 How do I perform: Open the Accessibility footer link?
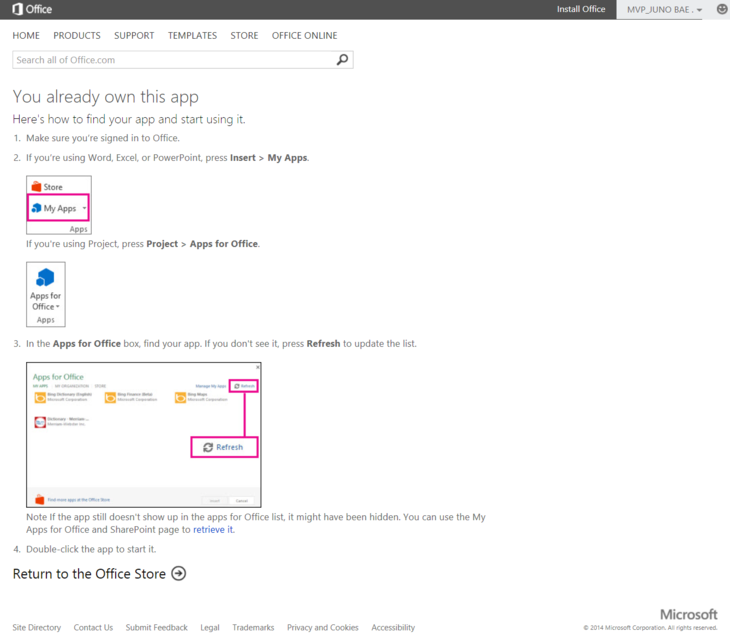393,627
